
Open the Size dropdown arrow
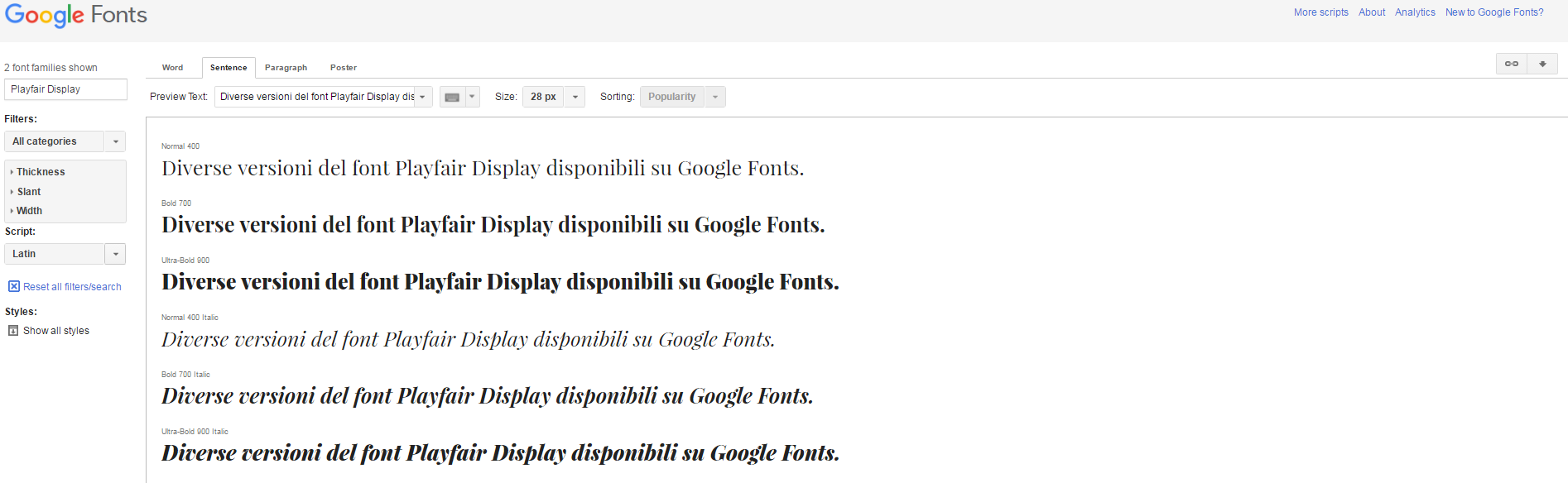pos(575,97)
